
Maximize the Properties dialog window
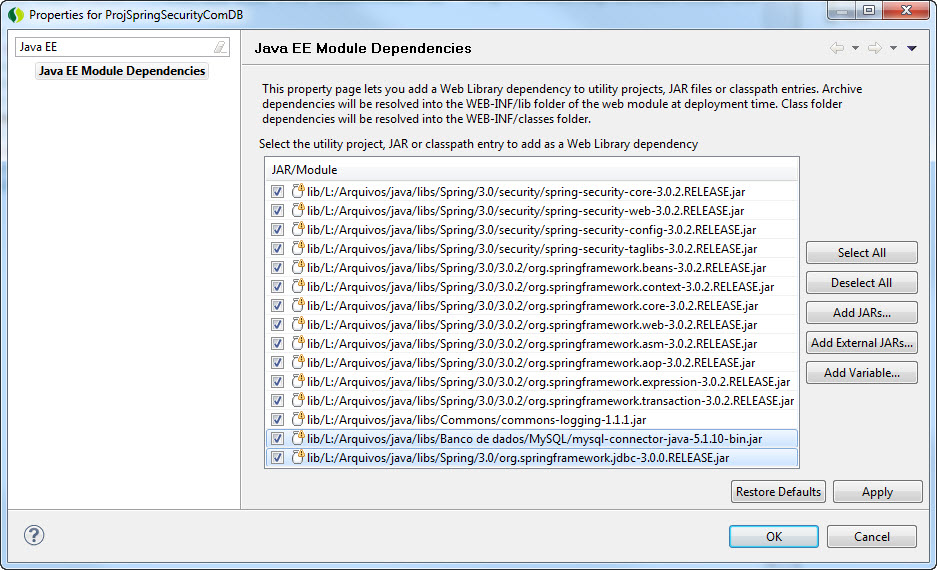click(x=869, y=10)
